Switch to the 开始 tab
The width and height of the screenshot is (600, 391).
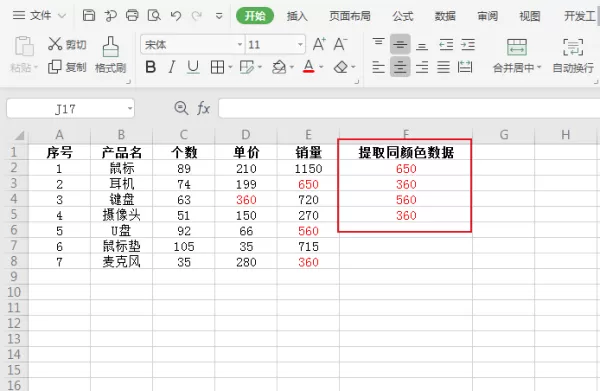point(255,16)
